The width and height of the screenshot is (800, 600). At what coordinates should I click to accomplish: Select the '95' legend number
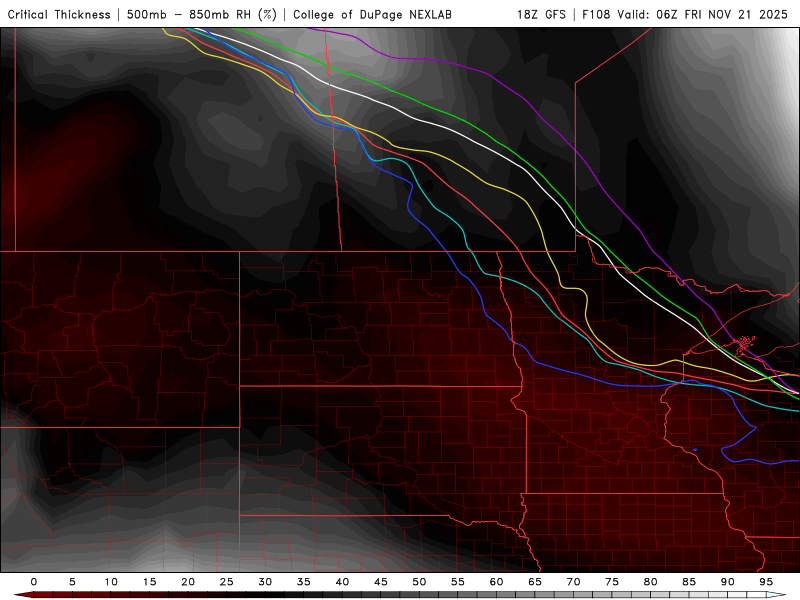click(766, 582)
